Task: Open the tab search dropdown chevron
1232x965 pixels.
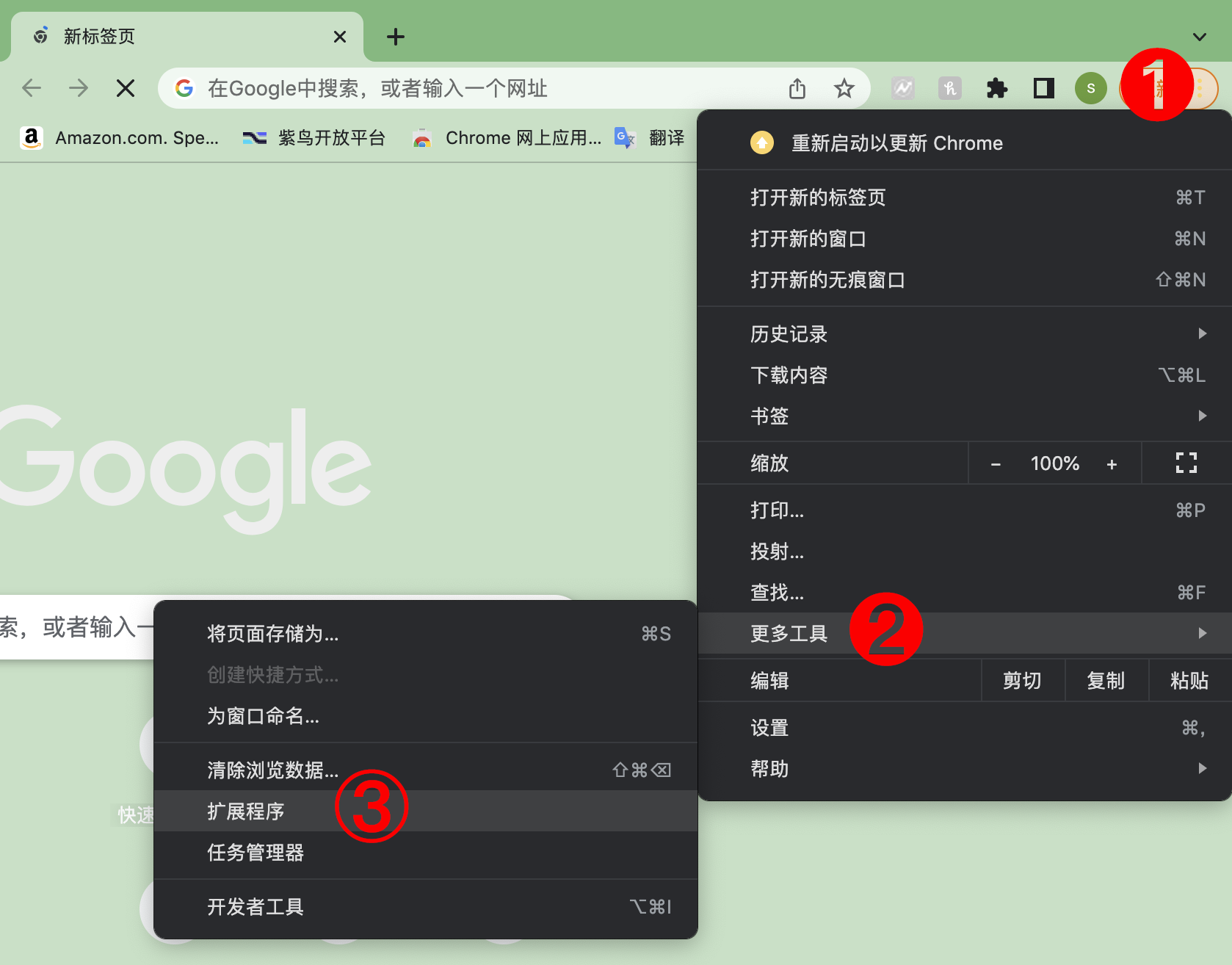Action: [x=1199, y=37]
